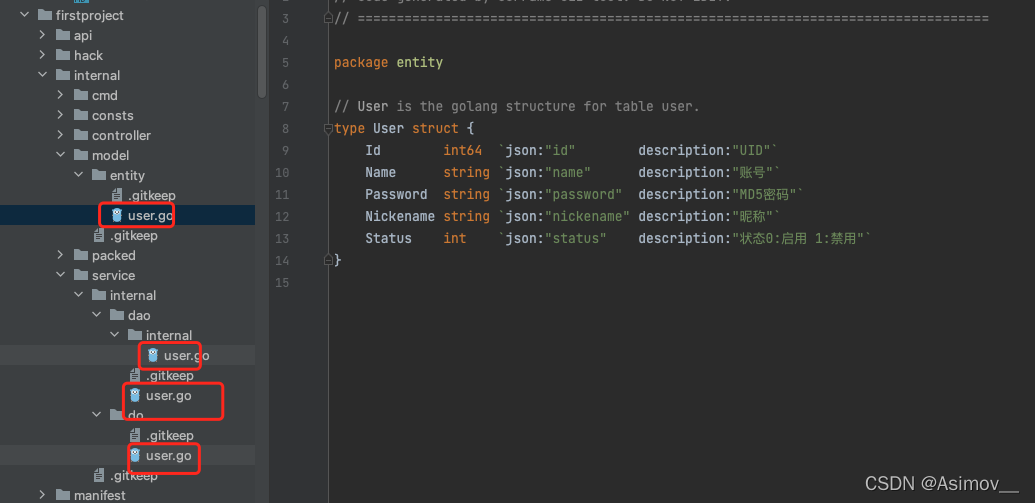Click the firstproject folder icon
1035x503 pixels.
pyautogui.click(x=45, y=15)
